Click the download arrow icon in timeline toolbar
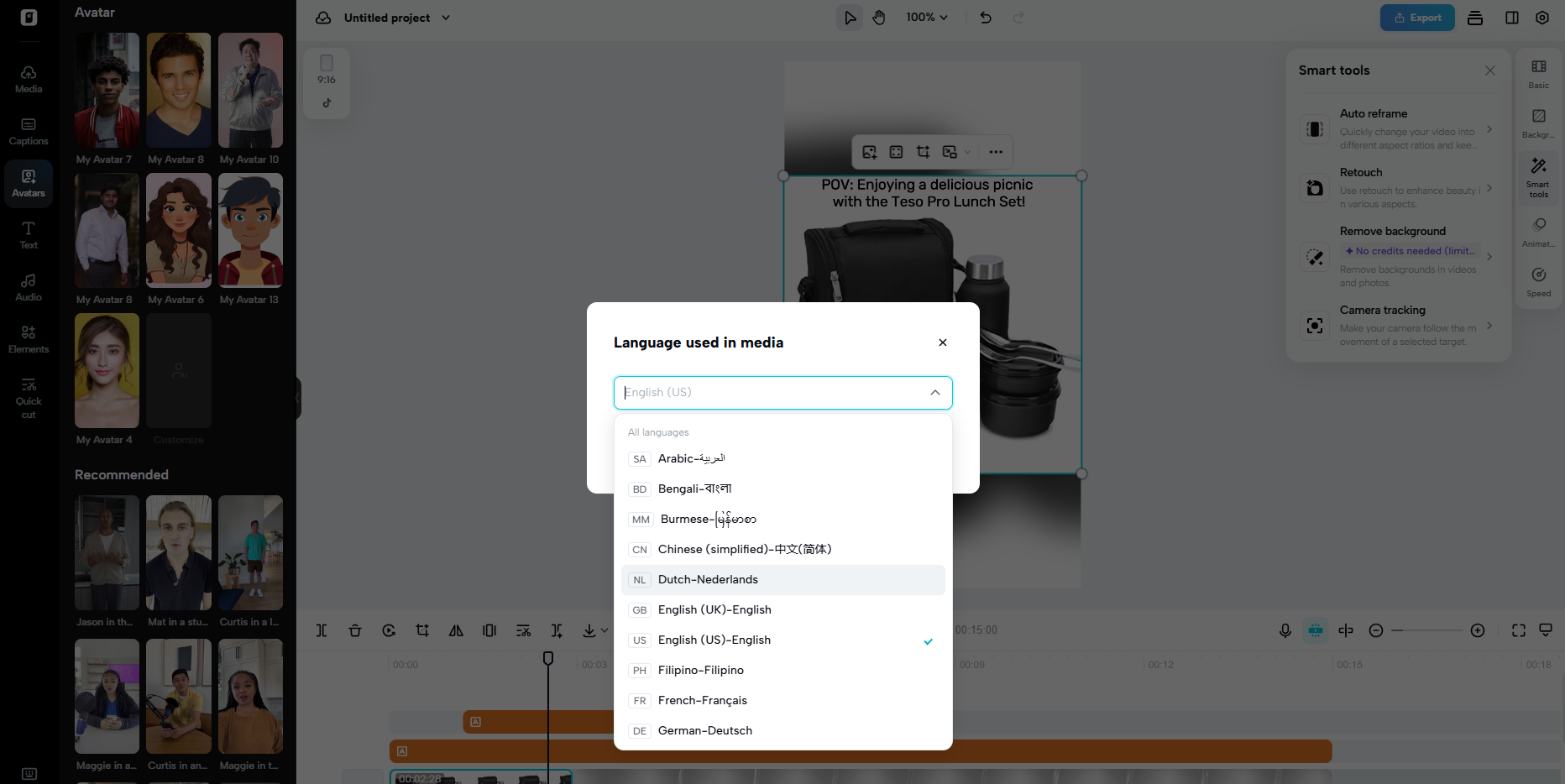 pyautogui.click(x=589, y=630)
